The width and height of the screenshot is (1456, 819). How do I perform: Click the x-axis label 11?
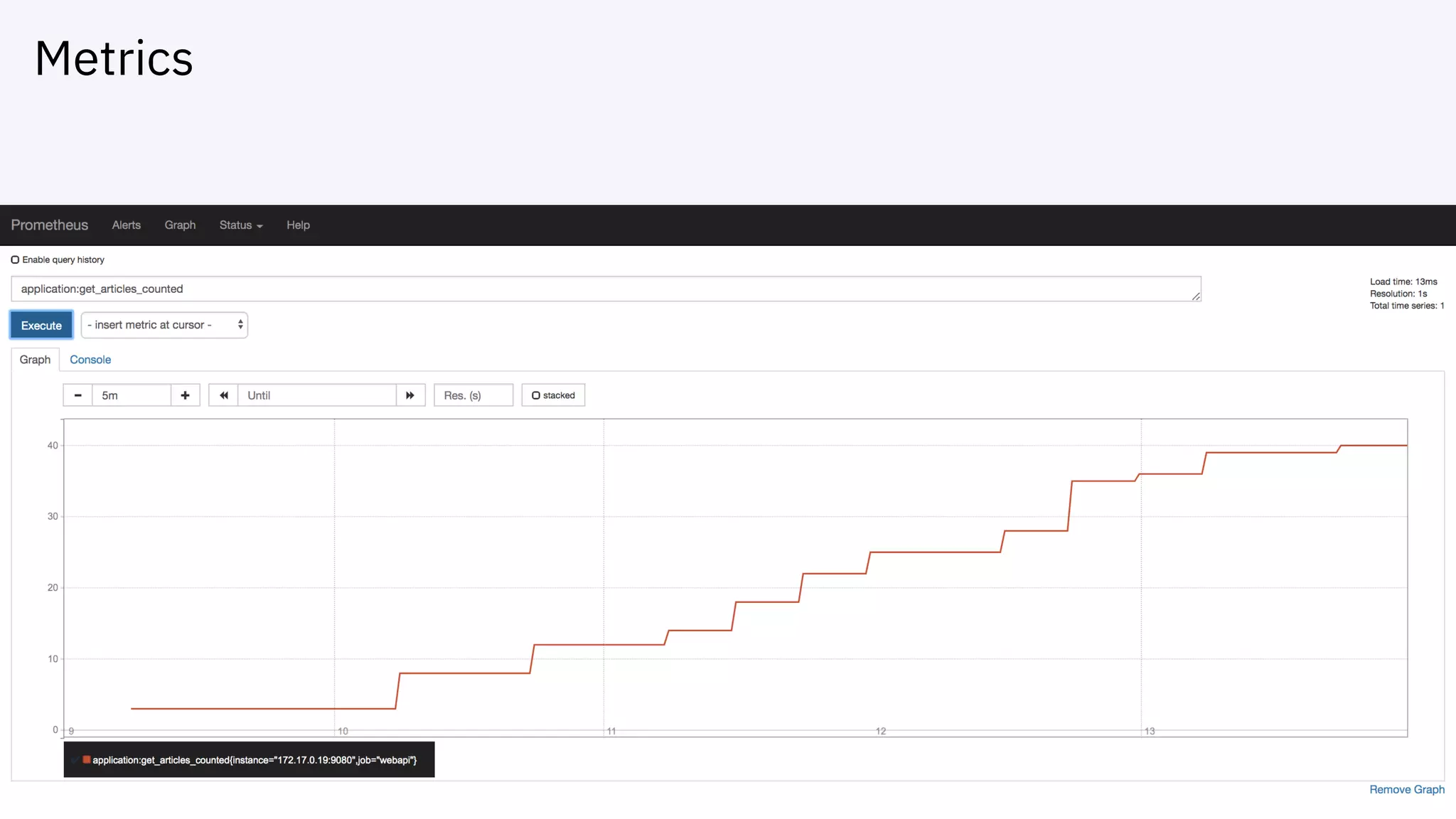pyautogui.click(x=611, y=731)
